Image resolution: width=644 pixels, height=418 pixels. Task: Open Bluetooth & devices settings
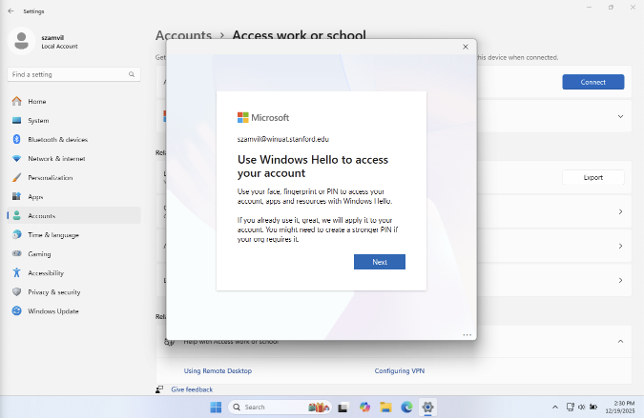point(57,139)
